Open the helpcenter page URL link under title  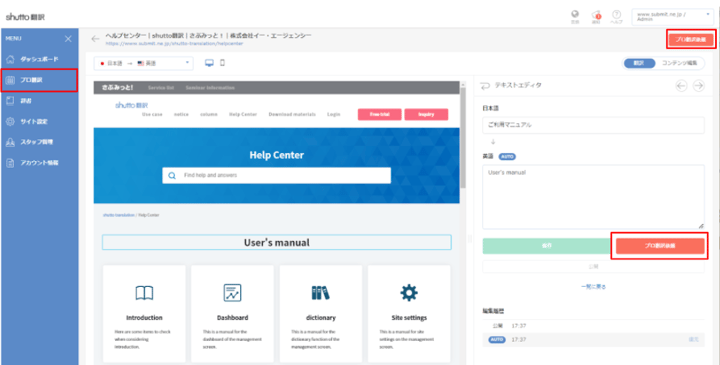pos(174,44)
